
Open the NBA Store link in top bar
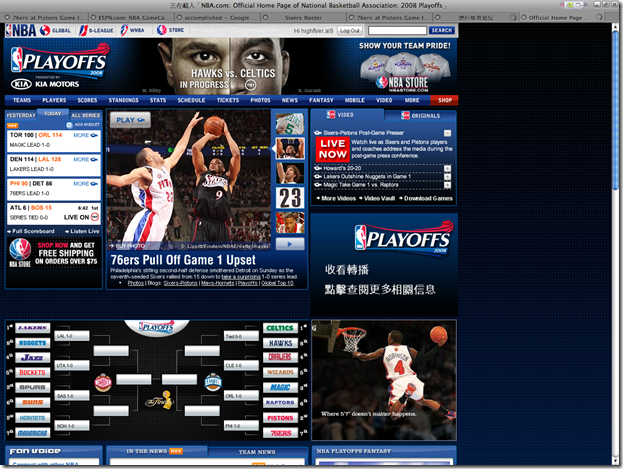(170, 30)
